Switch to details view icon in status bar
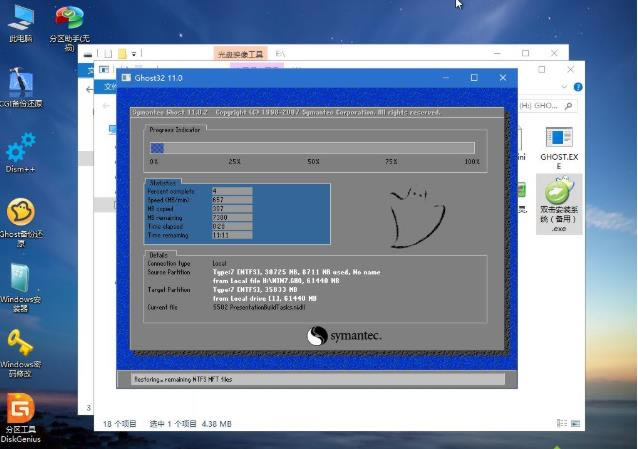Image resolution: width=638 pixels, height=449 pixels. tap(562, 423)
